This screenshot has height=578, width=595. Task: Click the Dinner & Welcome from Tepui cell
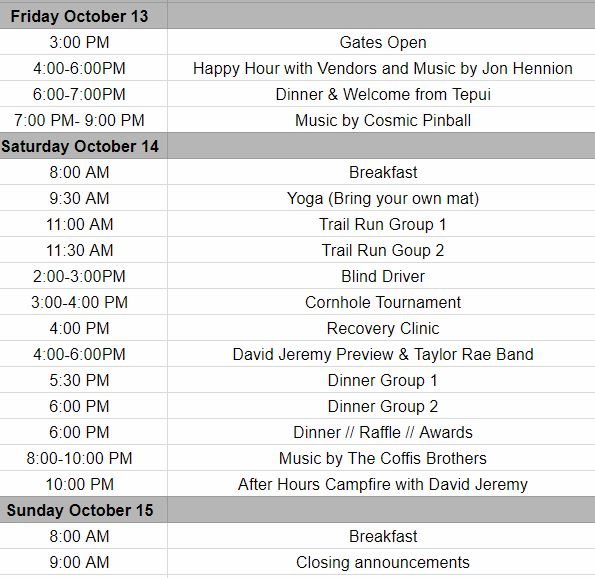[x=381, y=94]
